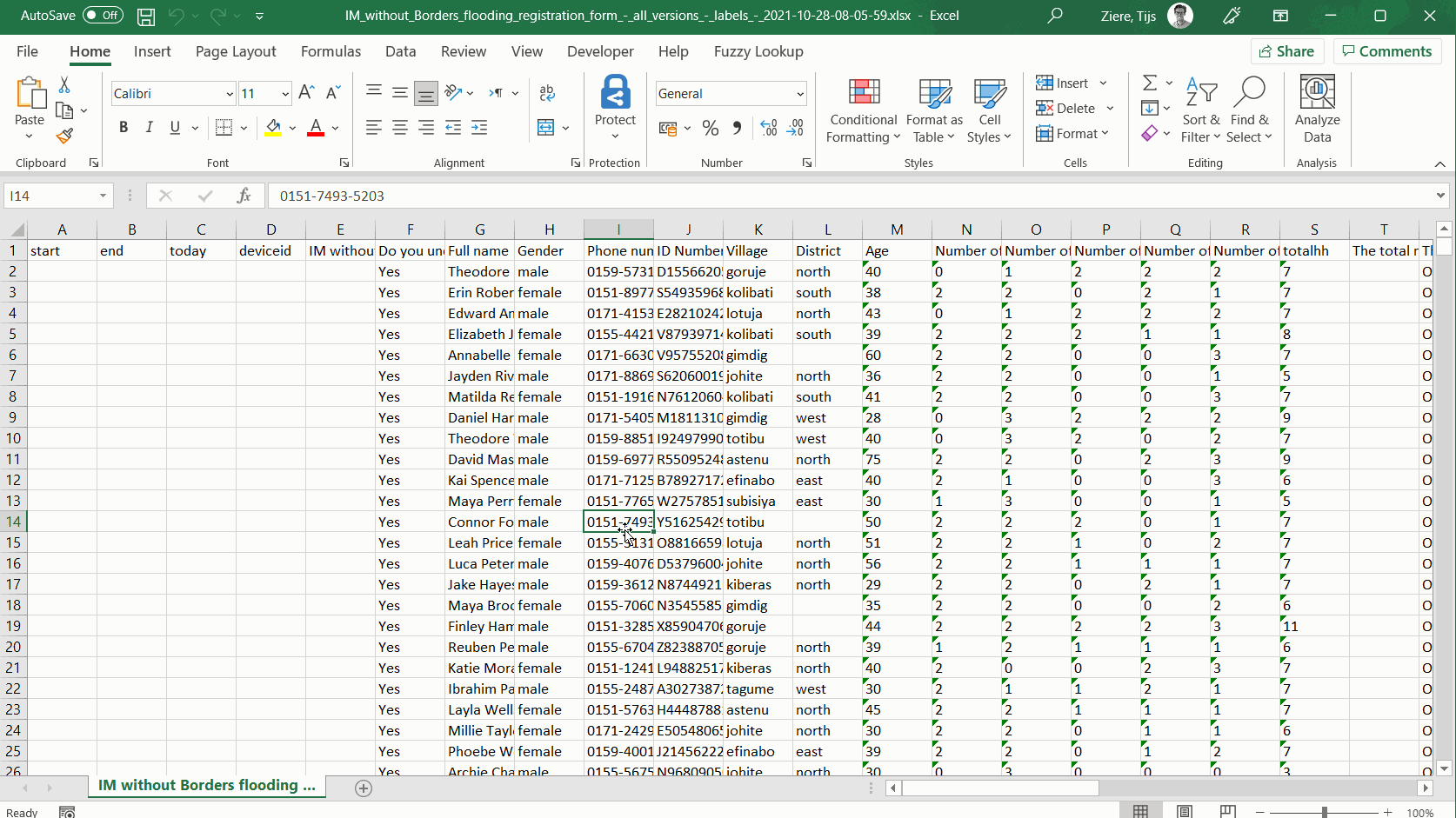Screen dimensions: 1456x818
Task: Switch to the Formulas tab
Action: 331,51
